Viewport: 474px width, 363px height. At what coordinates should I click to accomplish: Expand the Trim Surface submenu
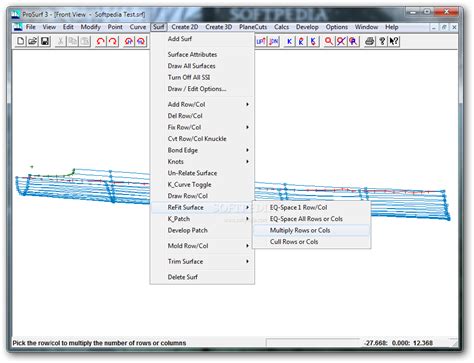(x=202, y=262)
